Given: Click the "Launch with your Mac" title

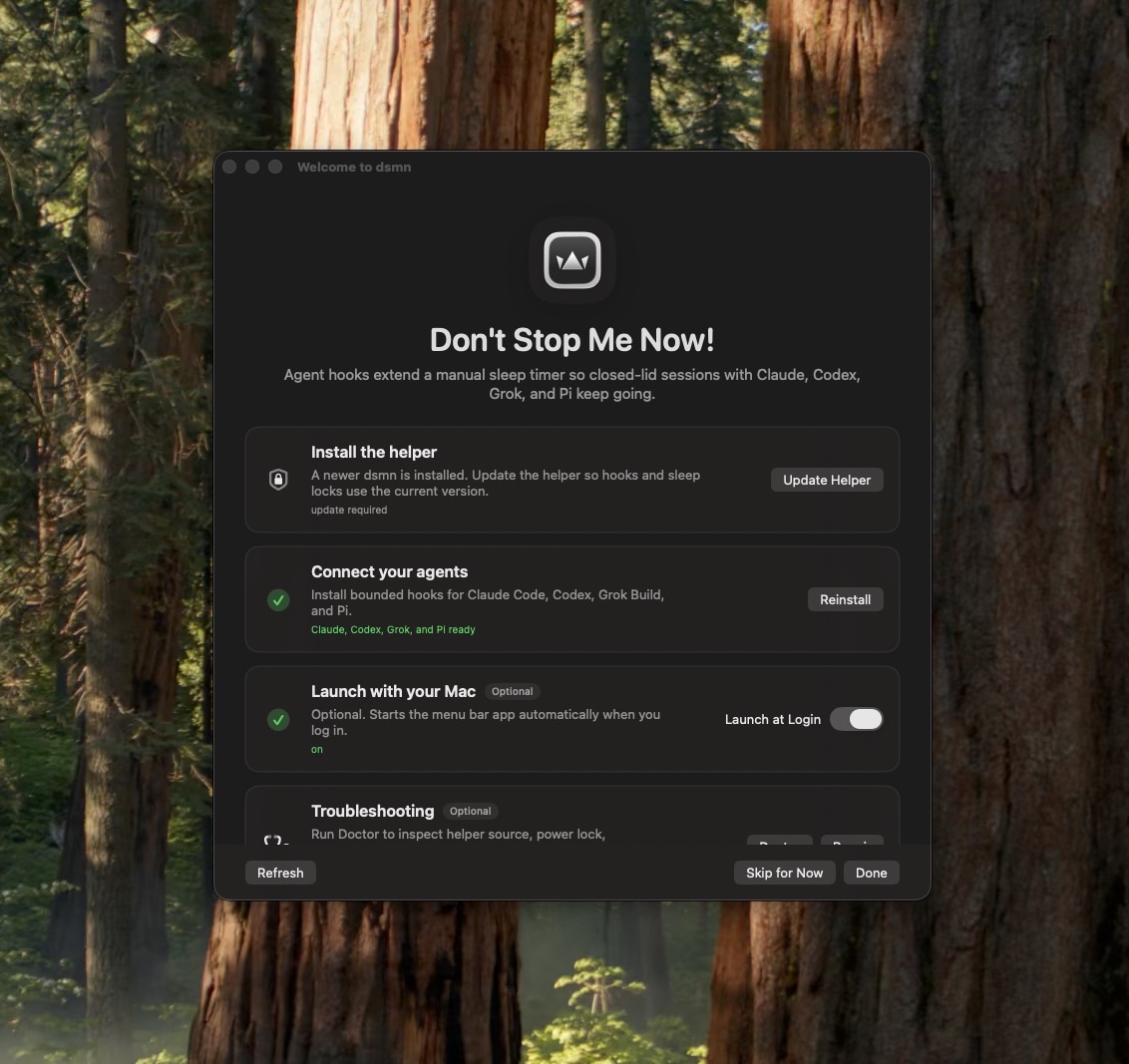Looking at the screenshot, I should tap(393, 691).
